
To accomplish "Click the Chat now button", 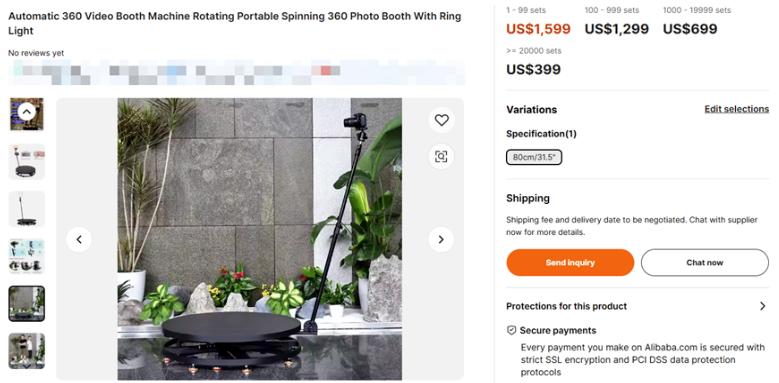I will click(704, 262).
